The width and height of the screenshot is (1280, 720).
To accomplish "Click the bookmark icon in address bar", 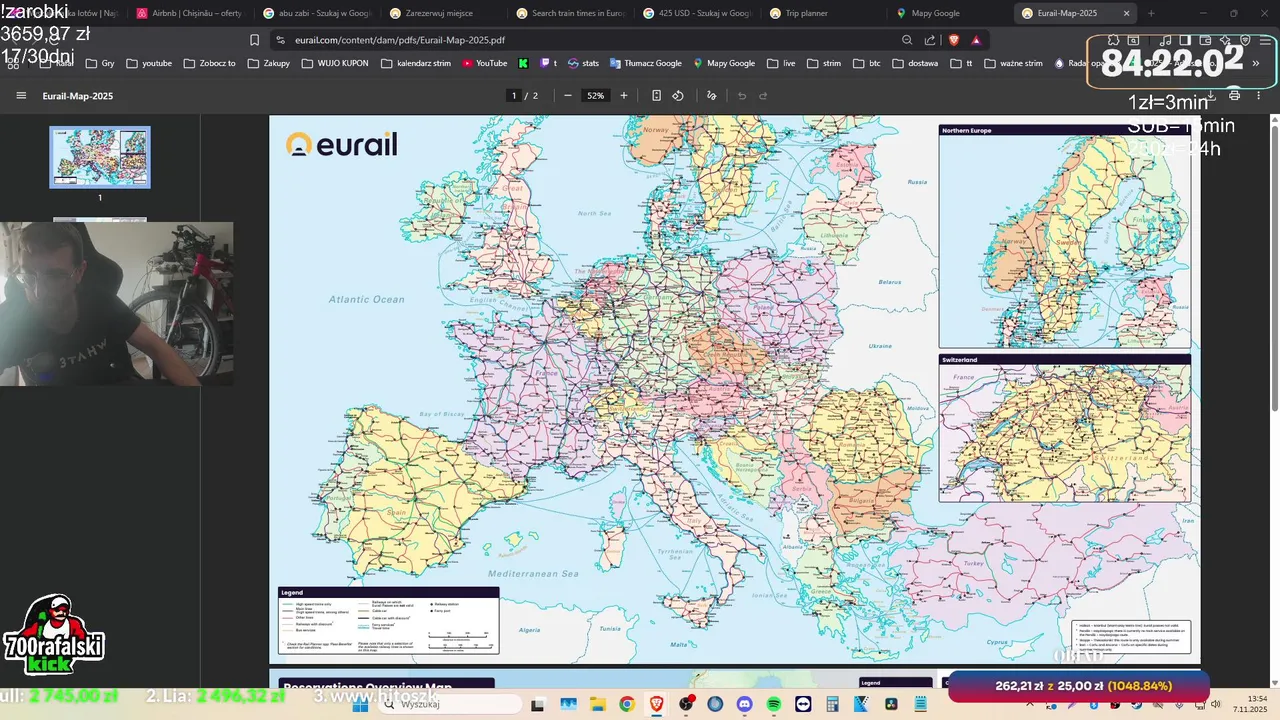I will point(254,40).
